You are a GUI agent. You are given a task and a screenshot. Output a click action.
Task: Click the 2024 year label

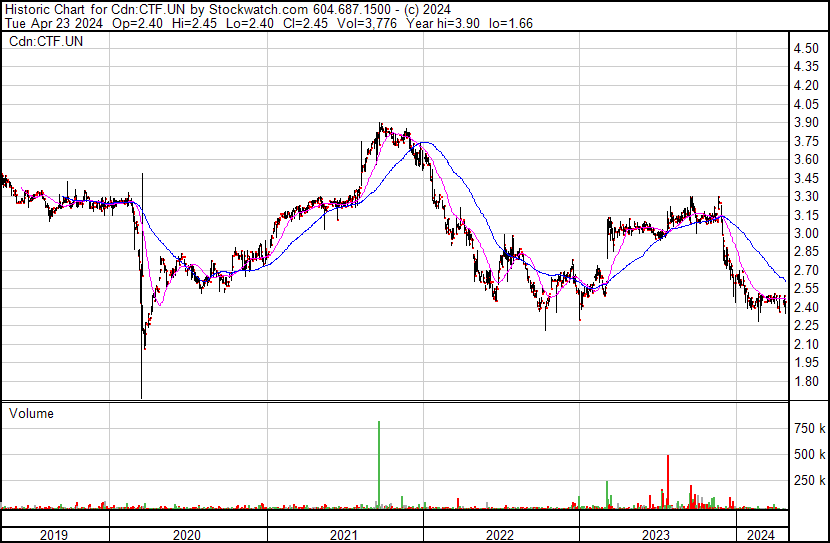tap(761, 535)
